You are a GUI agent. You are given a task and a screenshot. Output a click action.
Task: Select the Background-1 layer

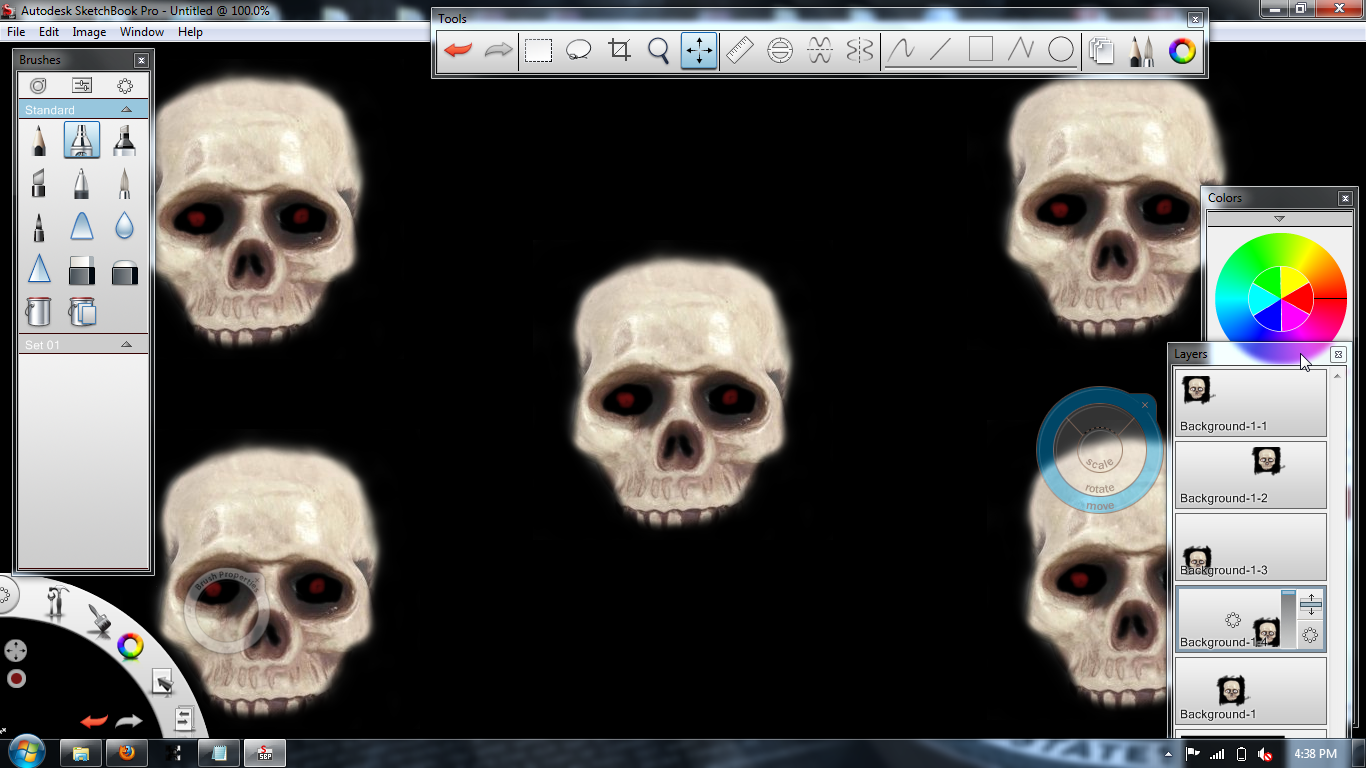(x=1250, y=691)
